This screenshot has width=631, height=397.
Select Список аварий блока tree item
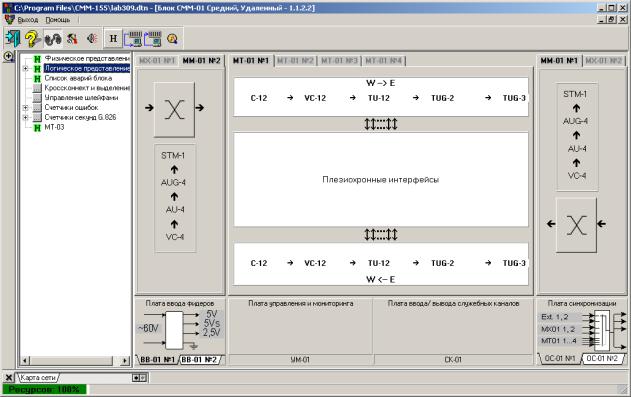point(78,78)
